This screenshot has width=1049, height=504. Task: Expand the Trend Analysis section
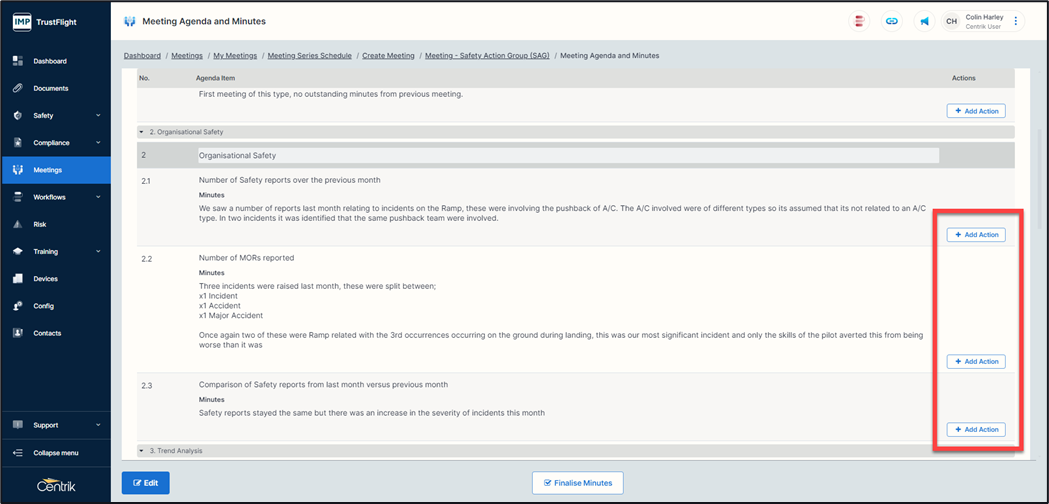coord(141,451)
